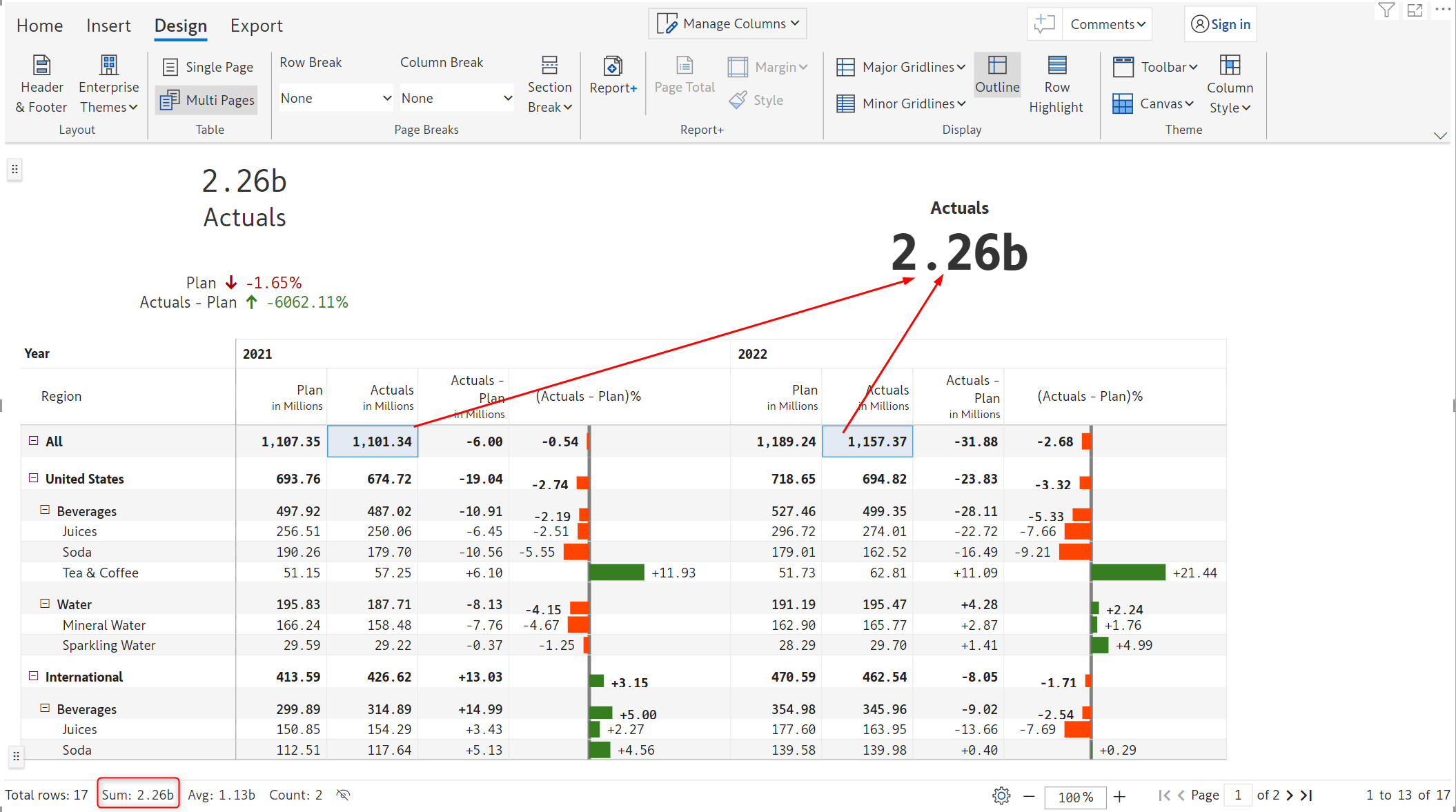Click the page number input field

coord(1238,795)
